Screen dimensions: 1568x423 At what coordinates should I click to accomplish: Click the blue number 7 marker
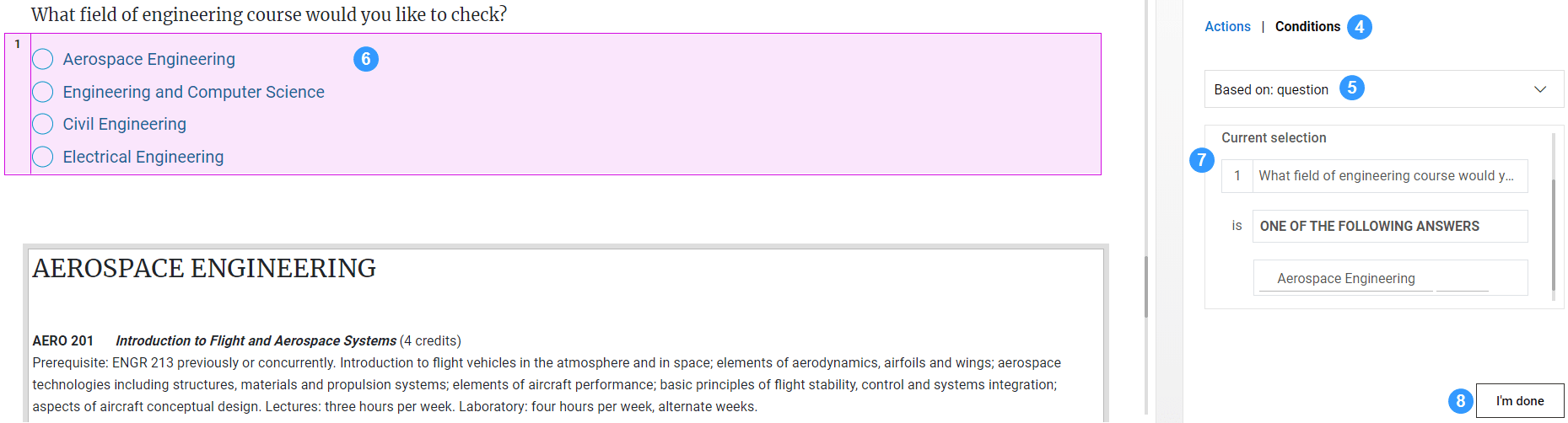point(1201,160)
